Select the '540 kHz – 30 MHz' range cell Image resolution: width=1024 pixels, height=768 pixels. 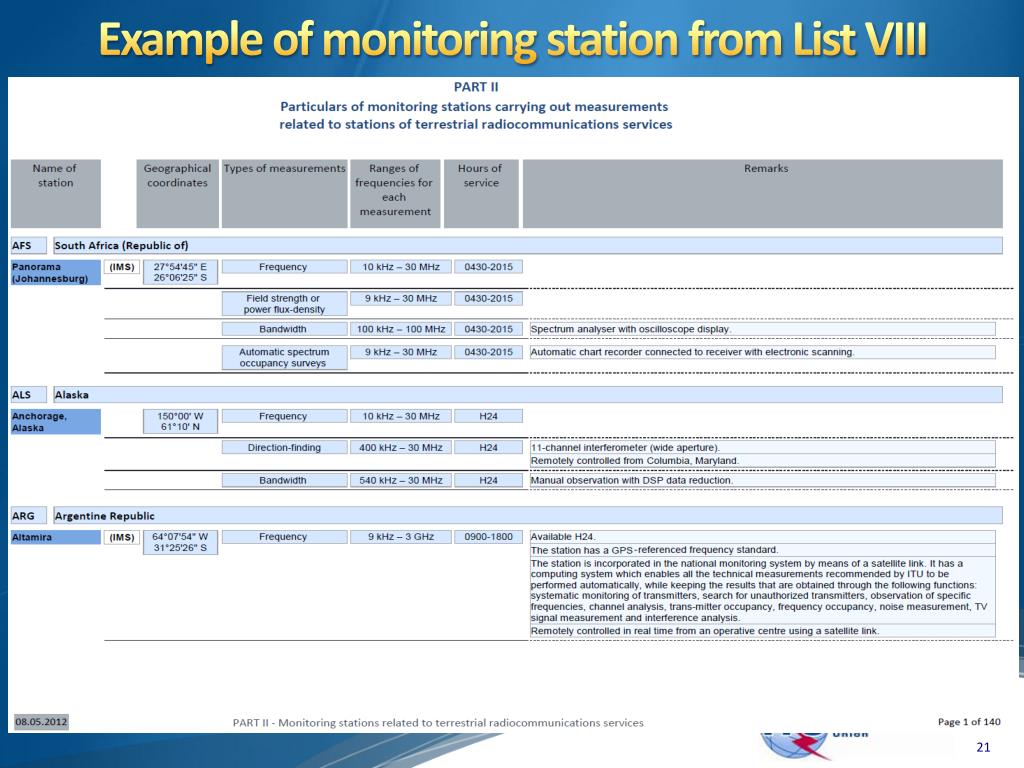click(401, 480)
